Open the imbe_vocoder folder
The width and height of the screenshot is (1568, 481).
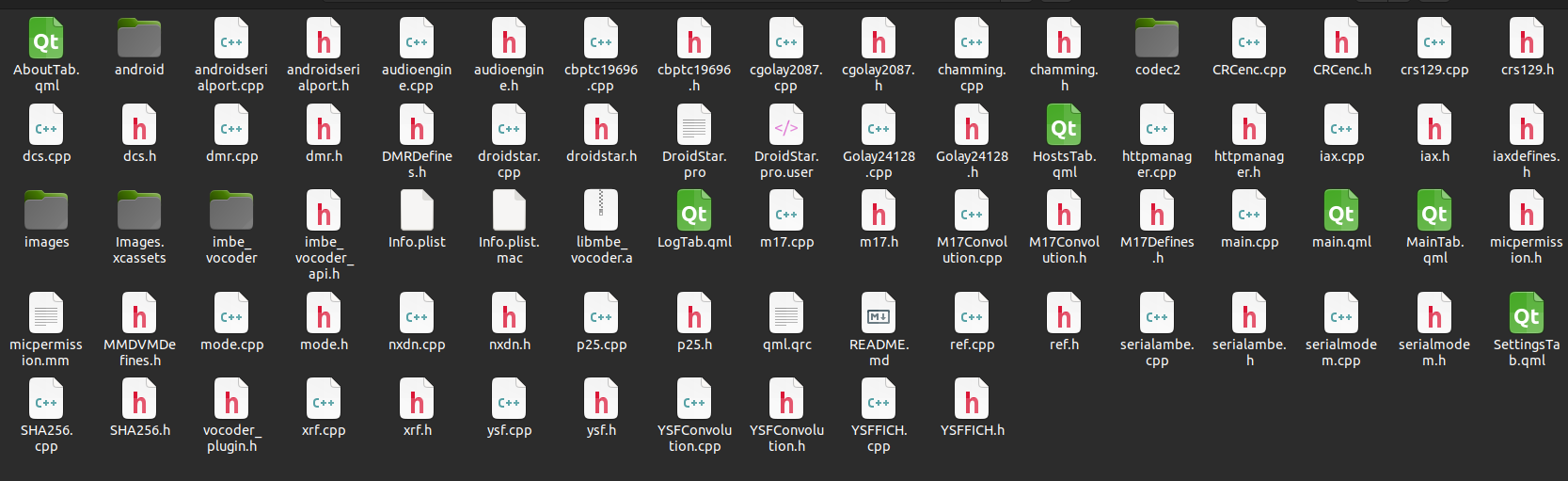pos(231,213)
